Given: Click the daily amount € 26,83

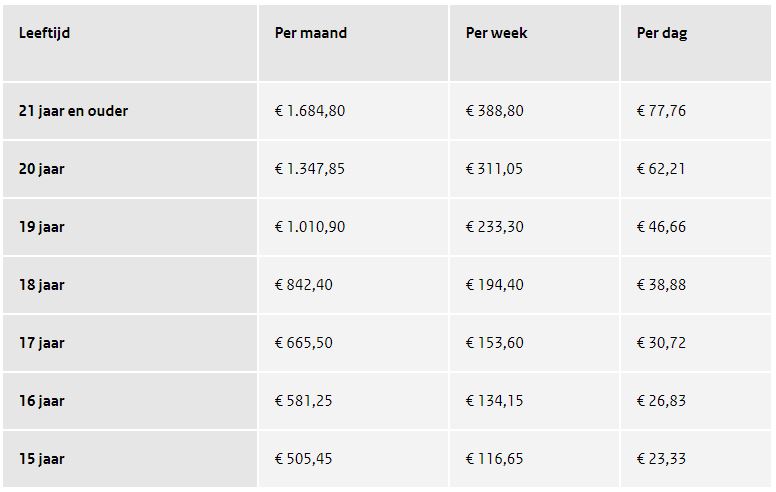Looking at the screenshot, I should (x=661, y=400).
